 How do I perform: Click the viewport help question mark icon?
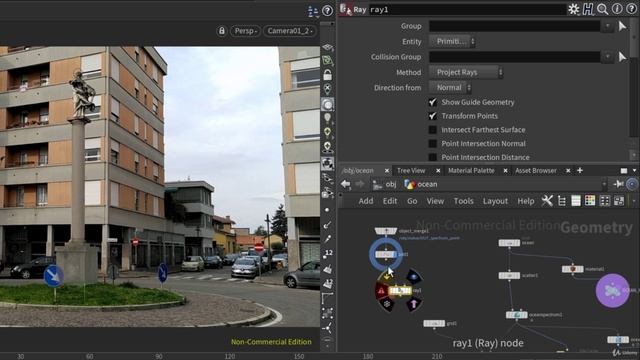click(327, 11)
